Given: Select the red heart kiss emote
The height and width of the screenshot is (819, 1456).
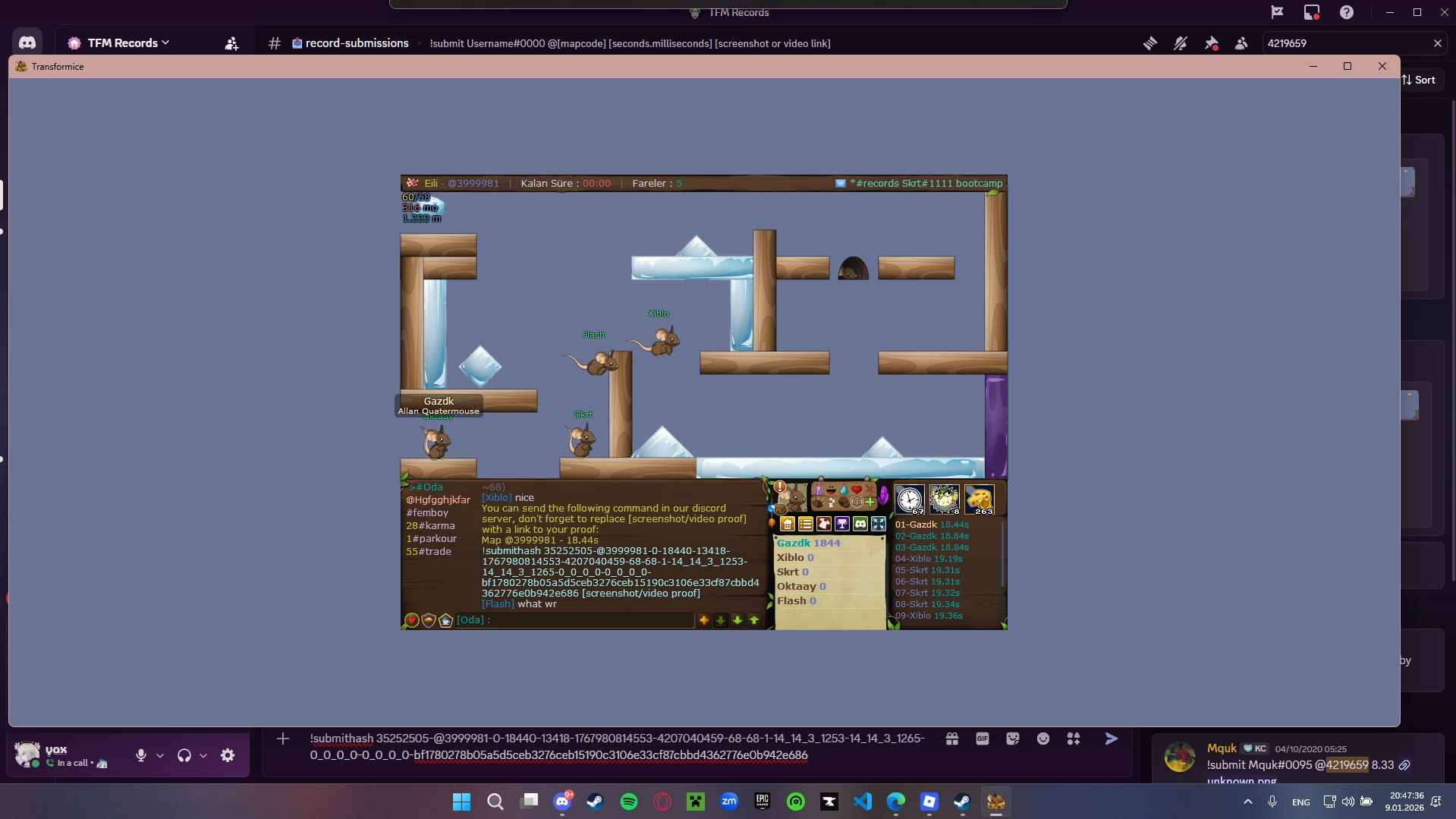Looking at the screenshot, I should pyautogui.click(x=857, y=490).
